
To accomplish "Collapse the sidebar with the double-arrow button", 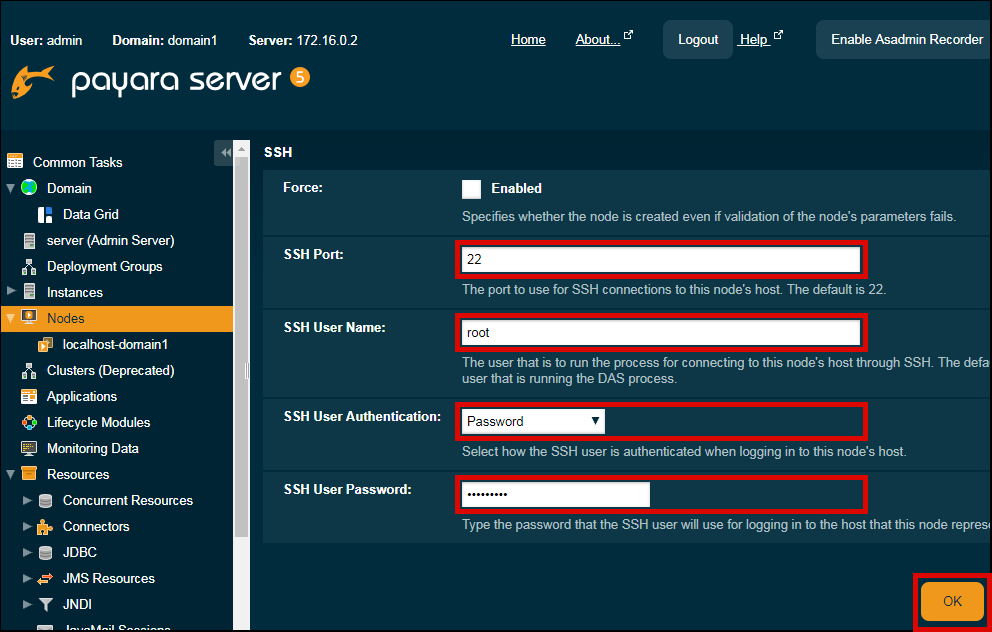I will (225, 152).
